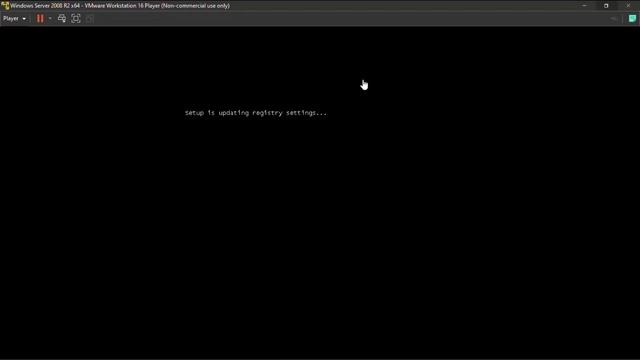Click the text setup is updating registry settings

tap(256, 113)
